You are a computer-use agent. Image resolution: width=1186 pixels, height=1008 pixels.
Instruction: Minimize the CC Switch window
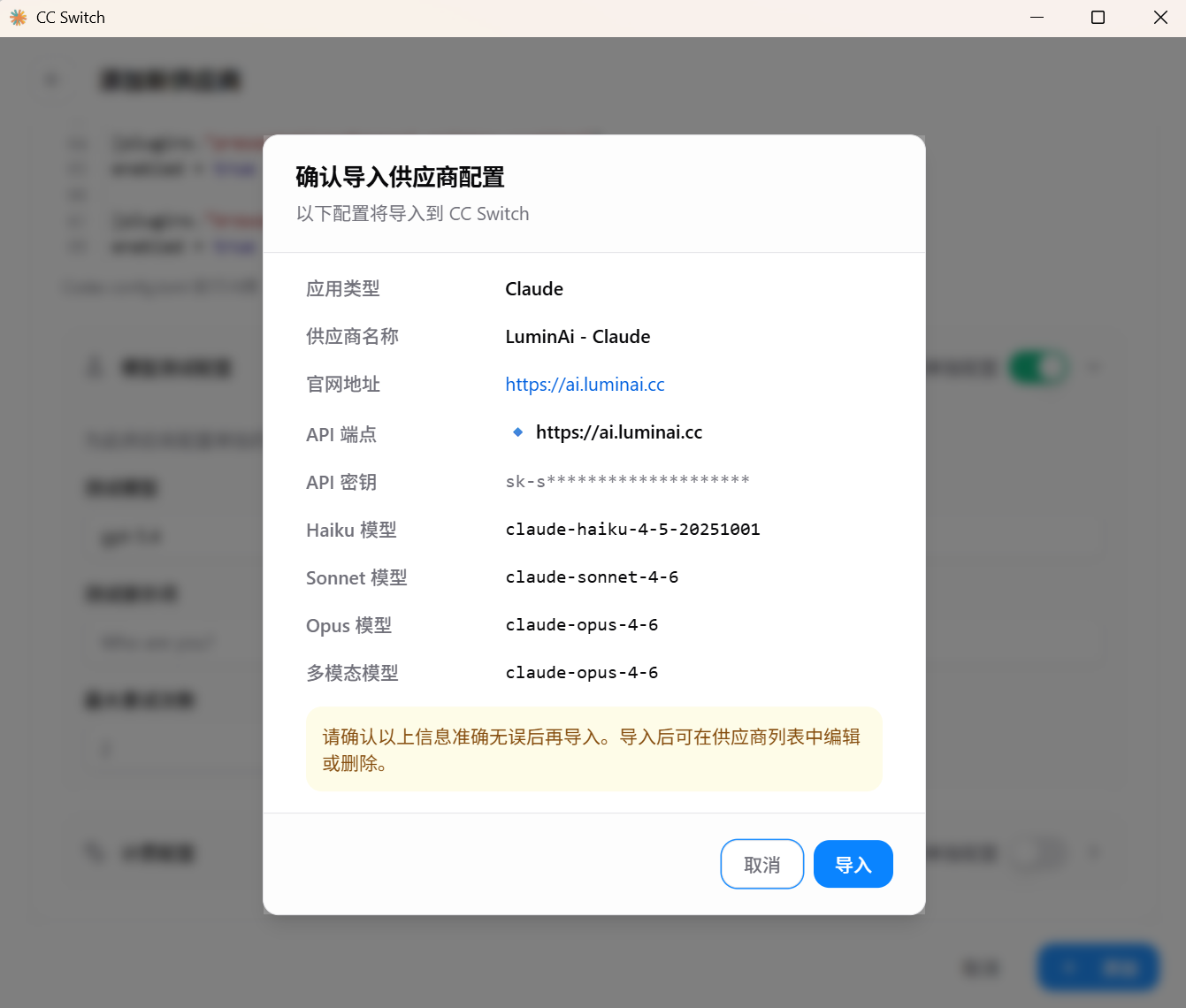pyautogui.click(x=1037, y=18)
